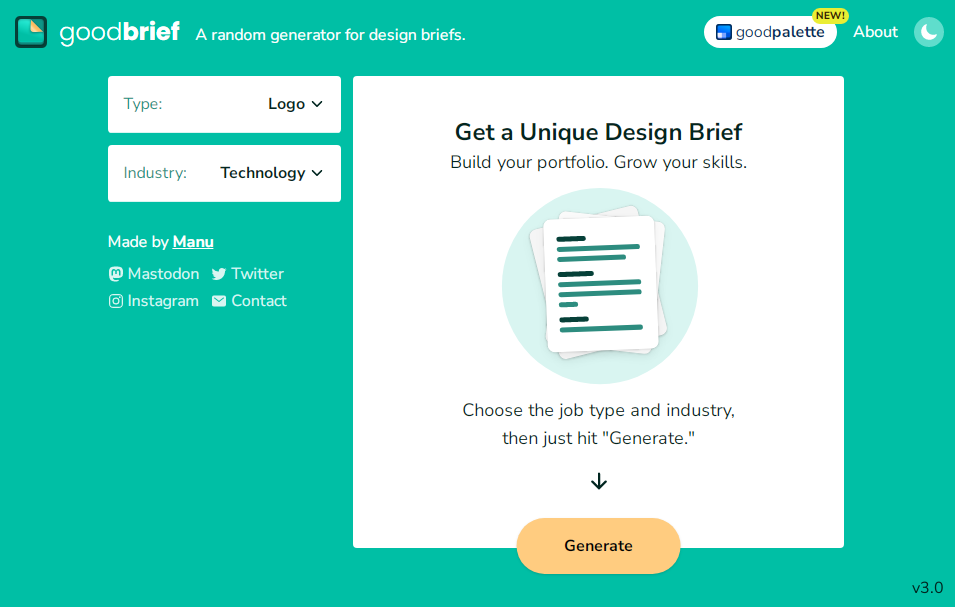This screenshot has height=607, width=955.
Task: Toggle dark mode moon icon
Action: point(929,32)
